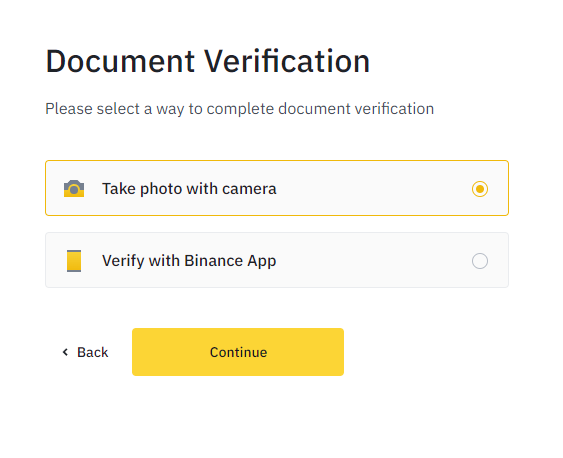
Task: Go back using the Back link
Action: click(85, 352)
